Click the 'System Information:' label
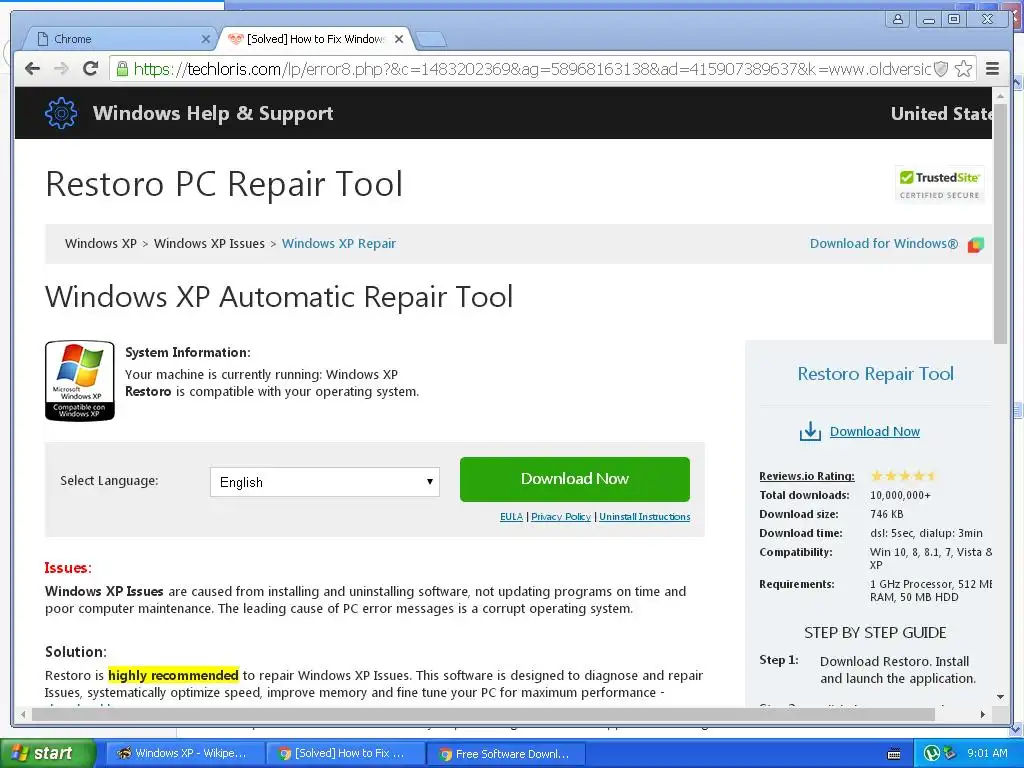This screenshot has width=1024, height=768. pos(187,353)
